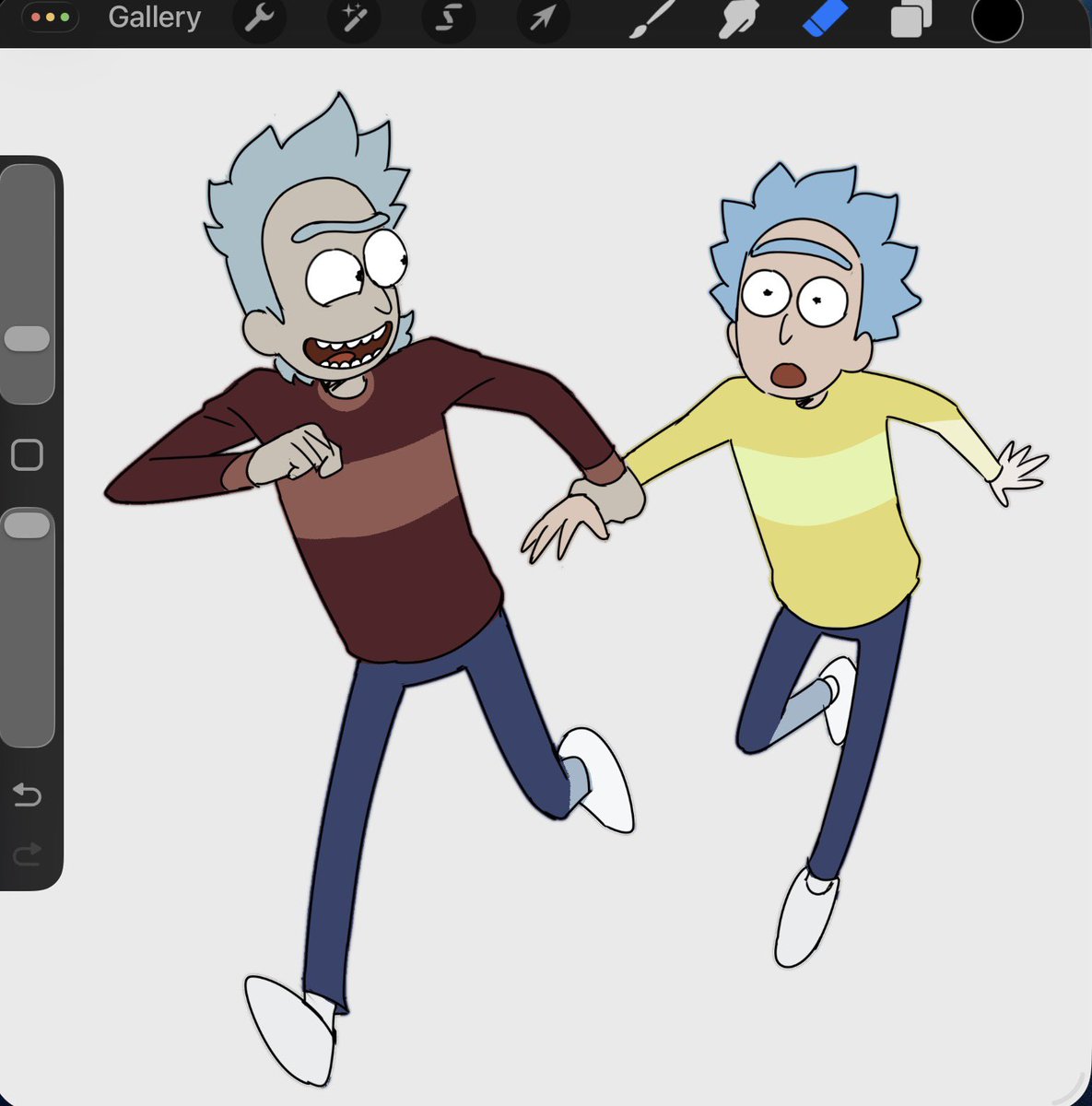Viewport: 1092px width, 1106px height.
Task: Open the Actions wrench menu
Action: [x=259, y=18]
